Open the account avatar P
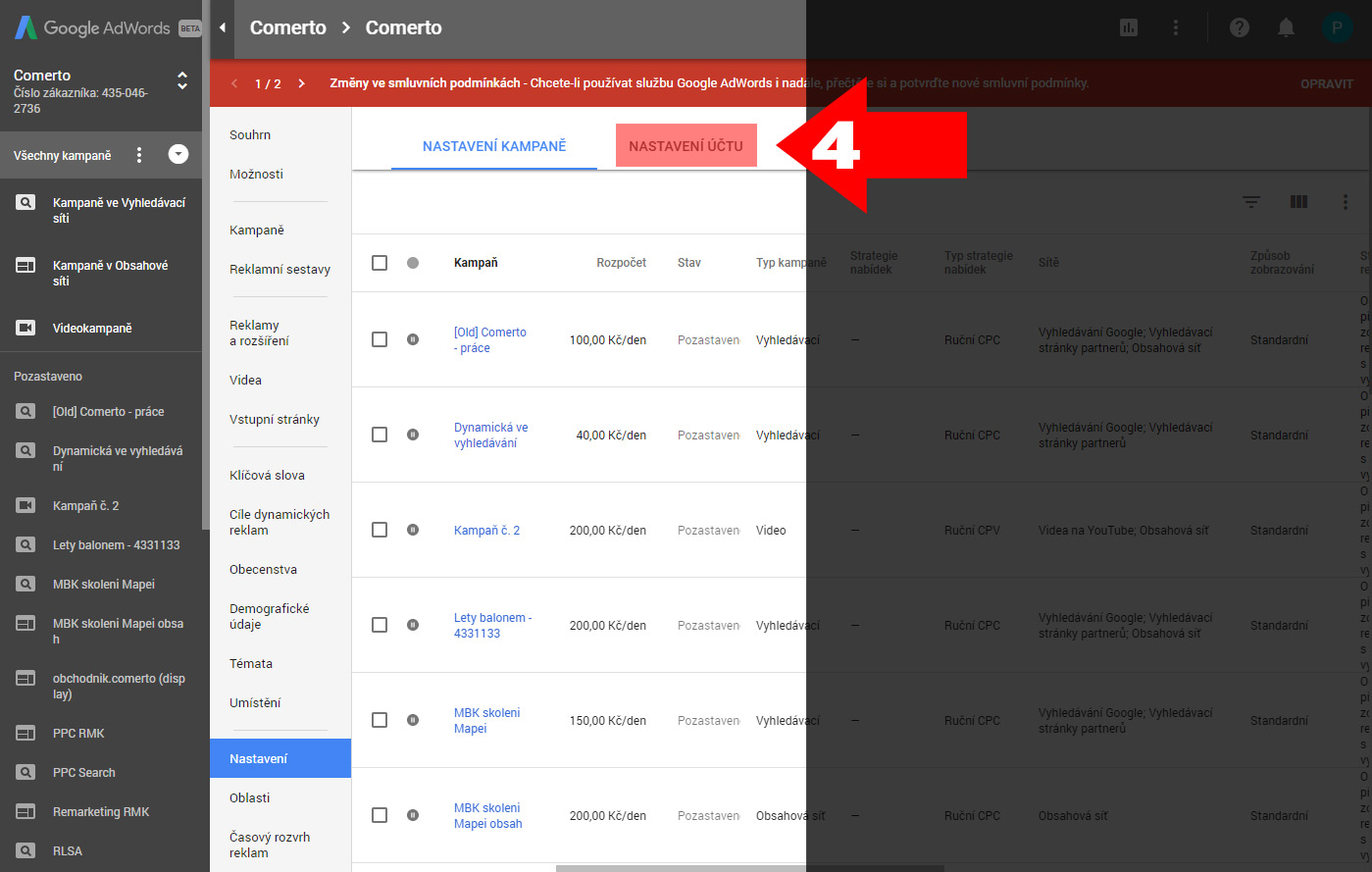1372x872 pixels. (x=1337, y=28)
